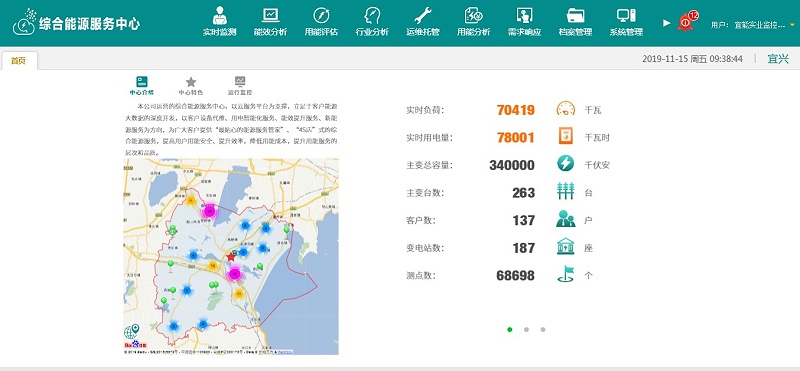Click the orange value 70419

(x=516, y=110)
